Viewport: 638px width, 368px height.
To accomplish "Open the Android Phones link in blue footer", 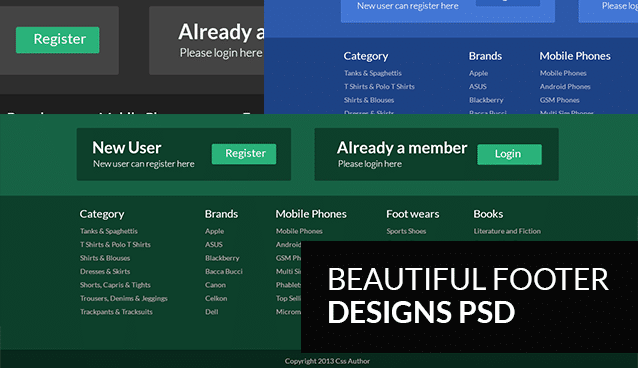I will (565, 86).
